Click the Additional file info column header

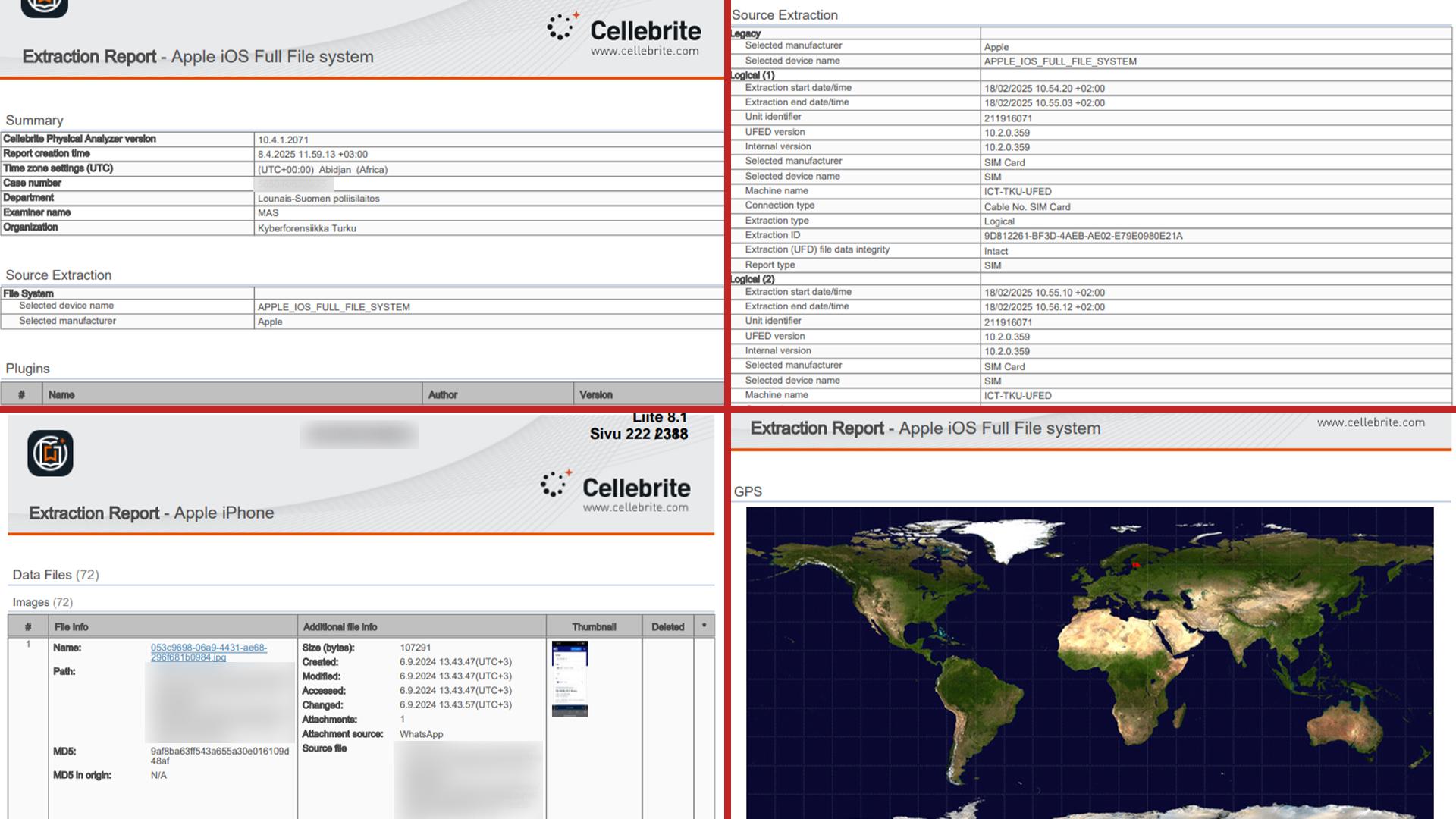pos(340,626)
